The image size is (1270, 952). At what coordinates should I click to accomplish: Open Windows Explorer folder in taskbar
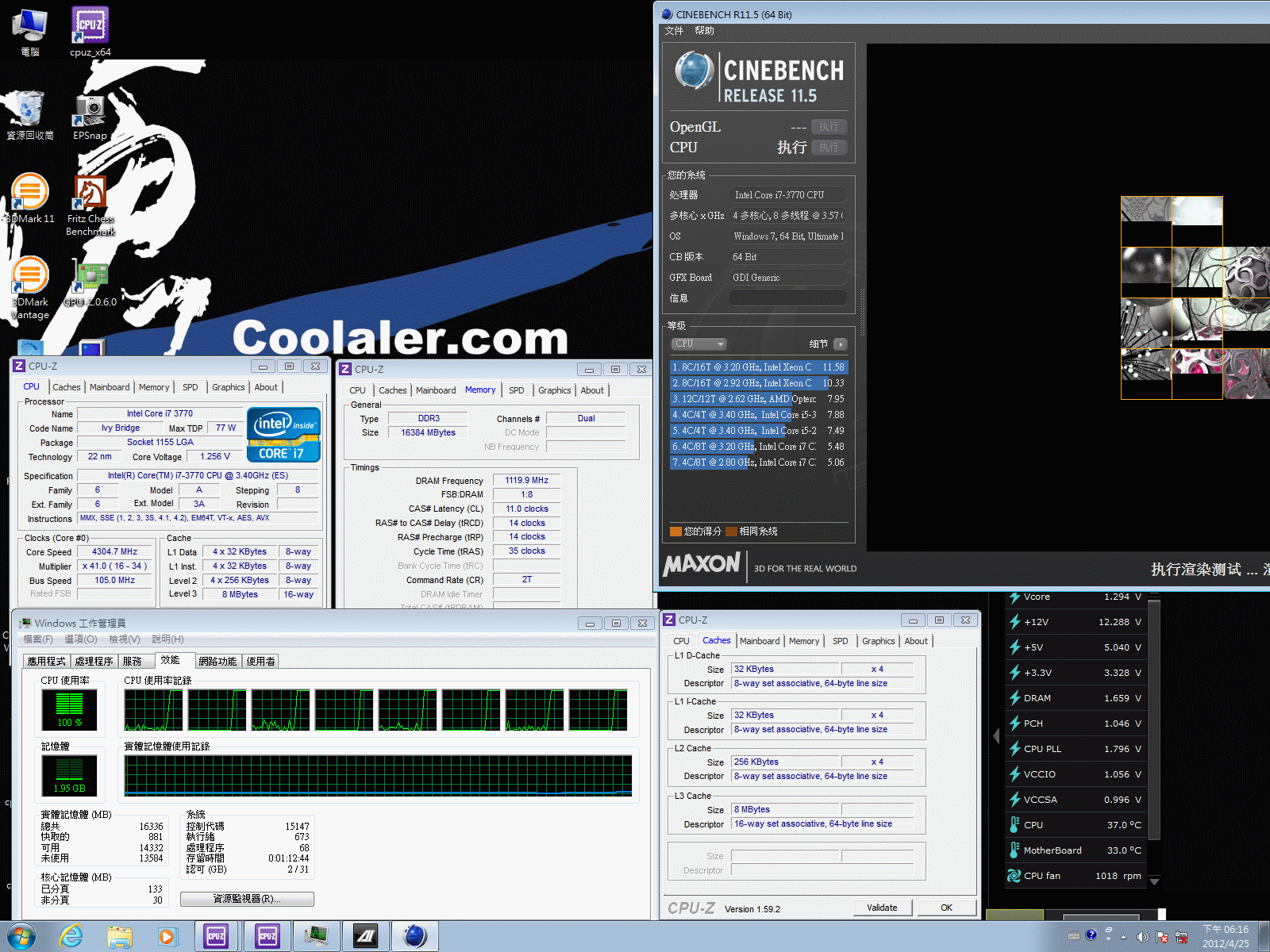pos(119,937)
